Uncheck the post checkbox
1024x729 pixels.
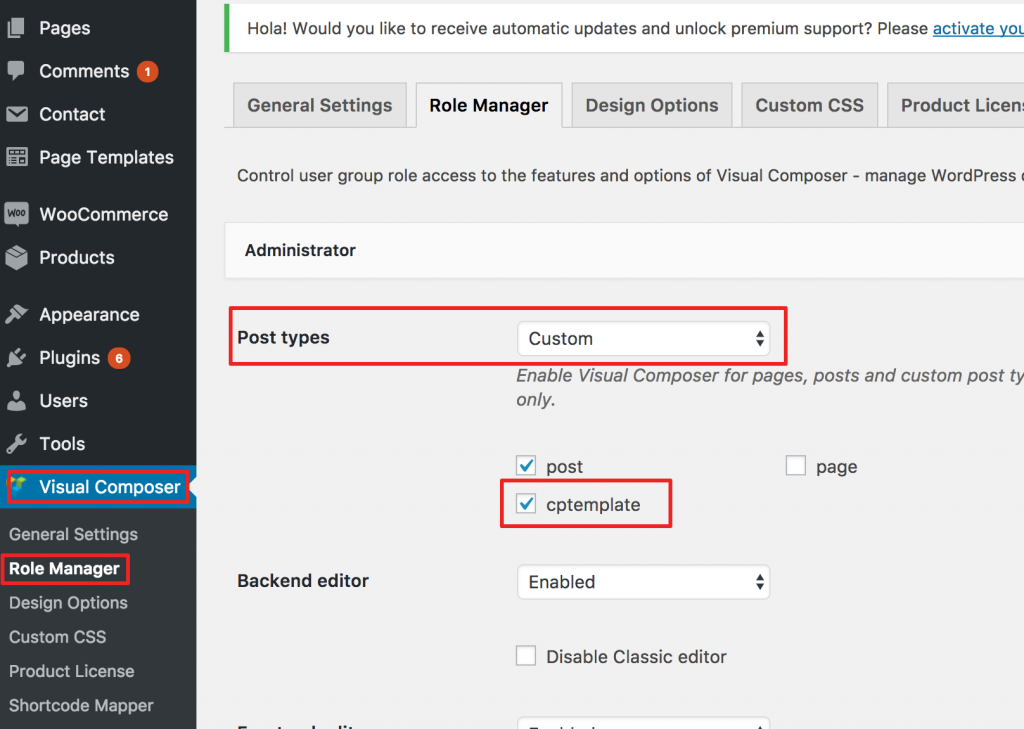click(526, 466)
